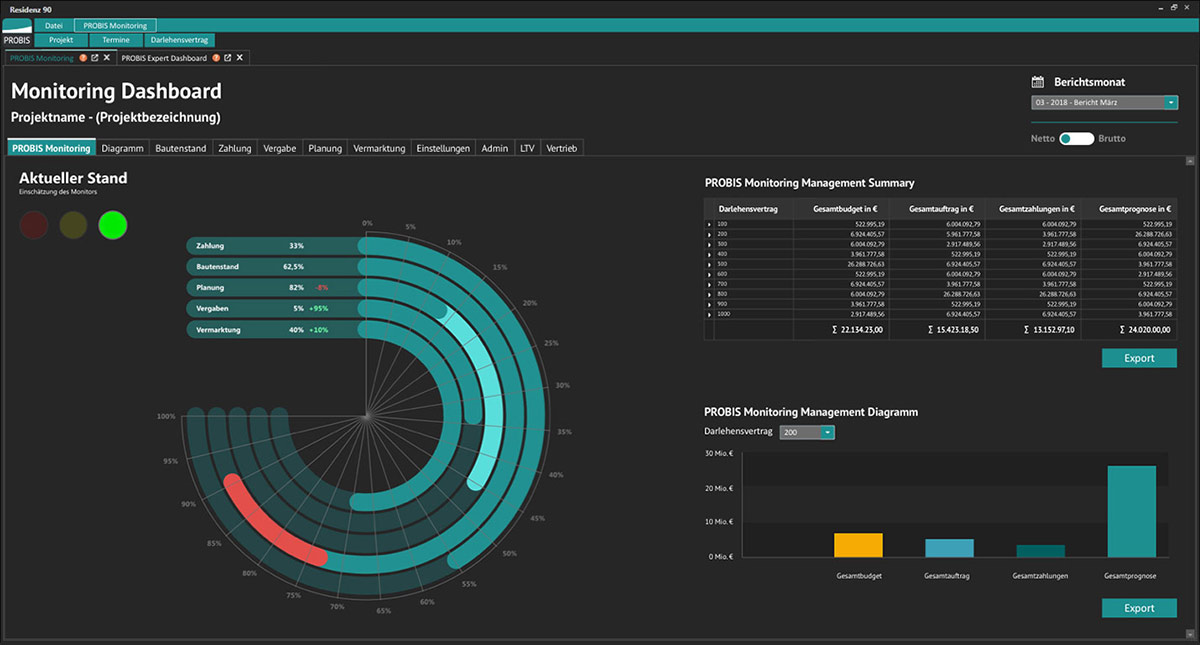The image size is (1200, 645).
Task: Select the red status light indicator
Action: [34, 225]
